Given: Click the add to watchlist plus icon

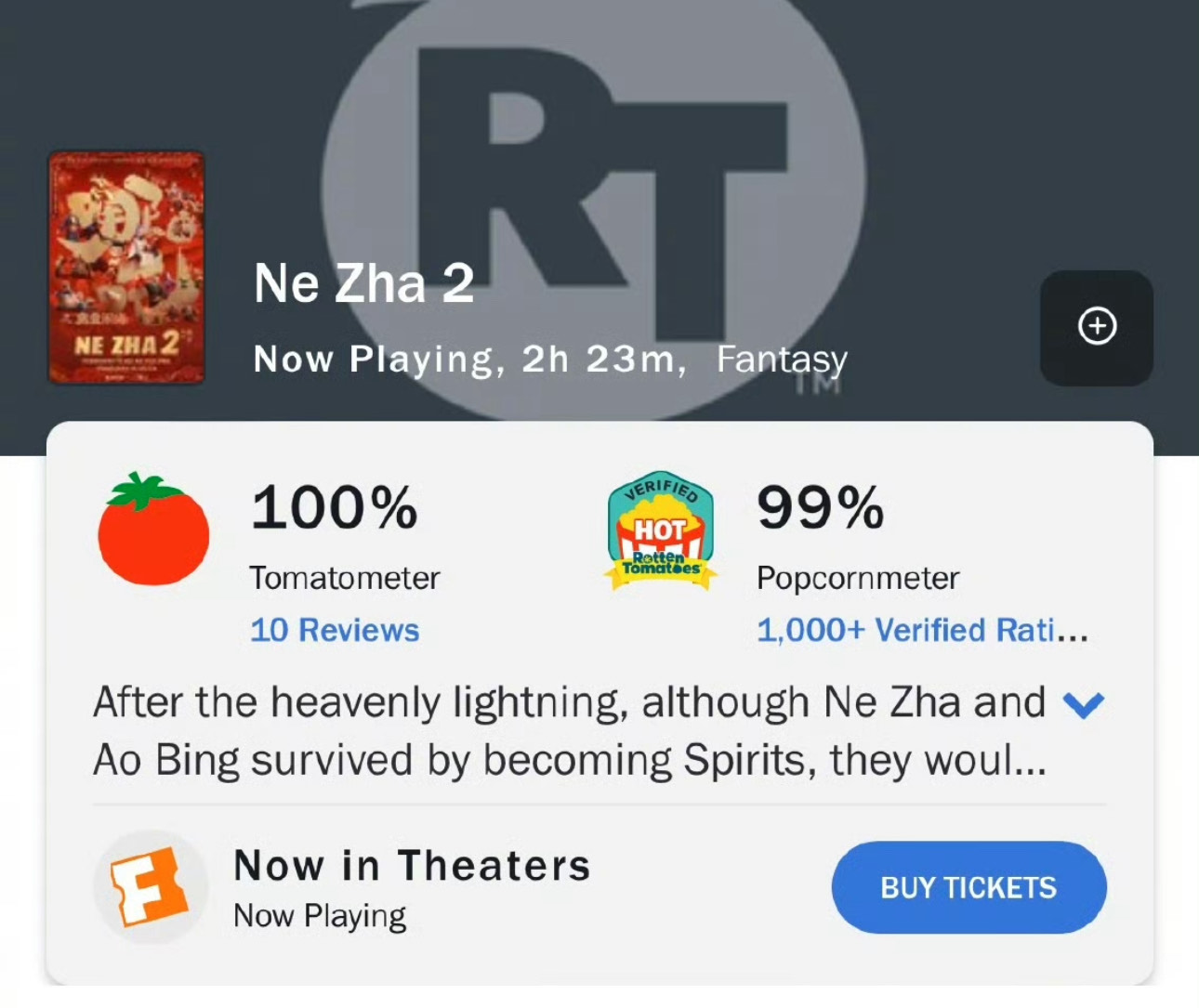Looking at the screenshot, I should [1097, 327].
